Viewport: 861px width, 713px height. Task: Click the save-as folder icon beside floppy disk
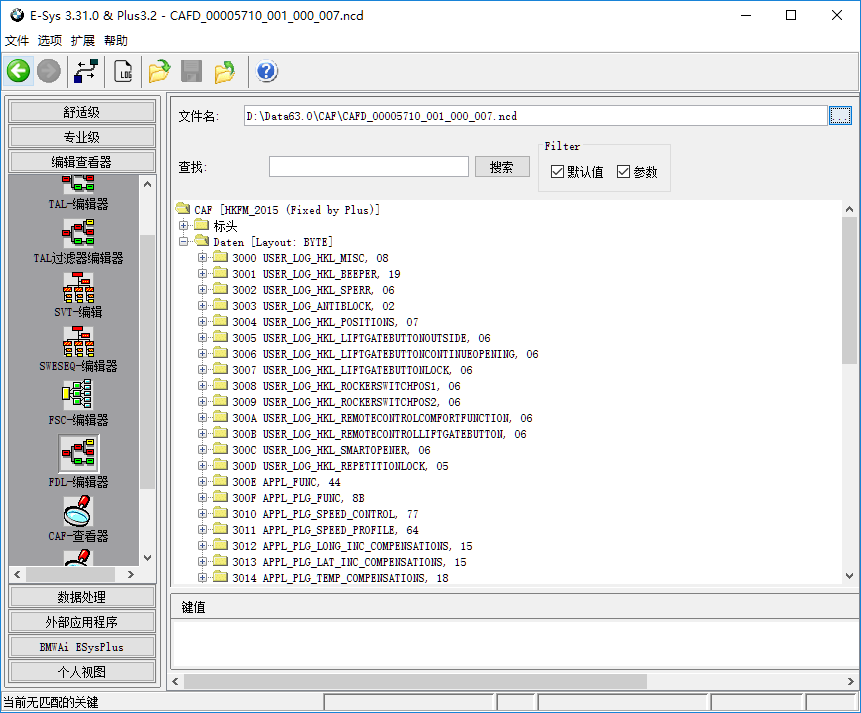tap(224, 71)
